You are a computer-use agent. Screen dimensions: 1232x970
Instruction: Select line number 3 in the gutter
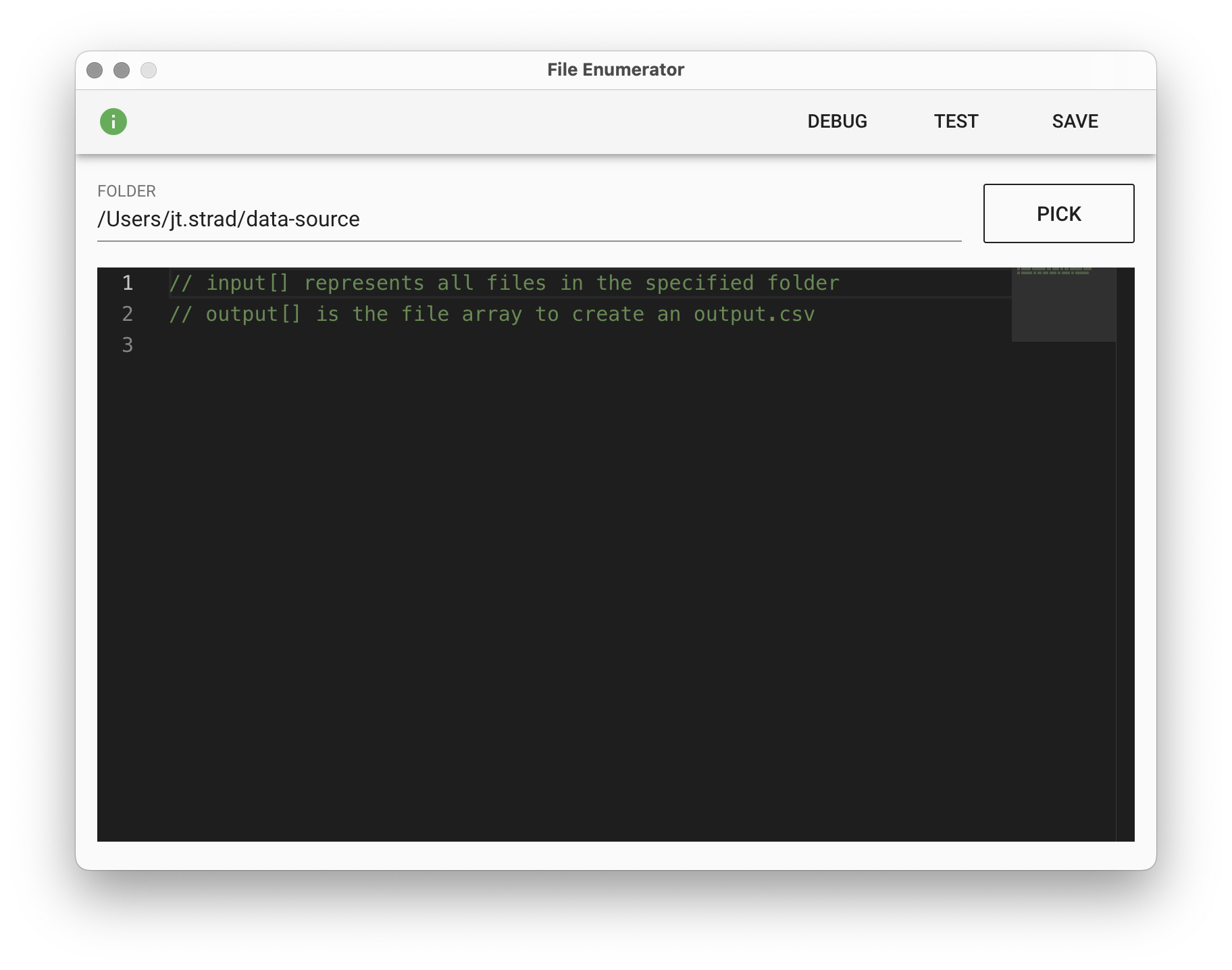(x=128, y=345)
